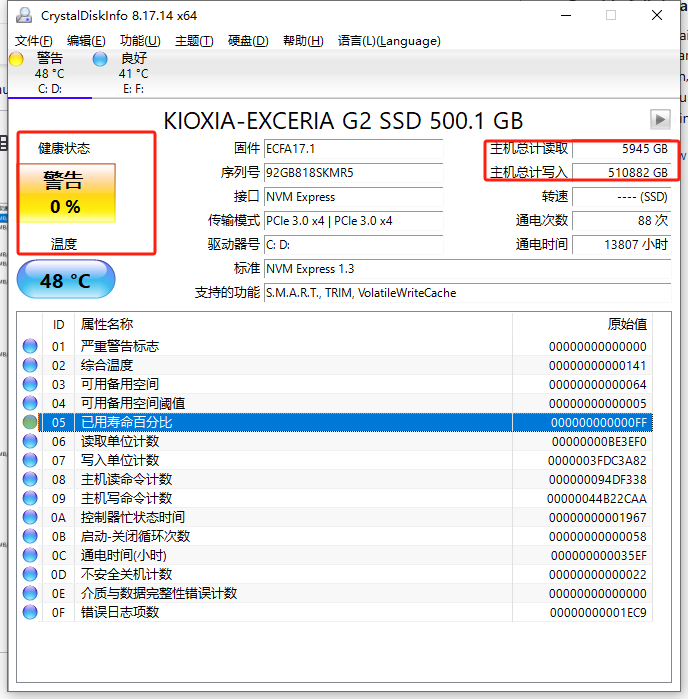Close the CrystalDiskInfo window
Viewport: 688px width, 699px height.
click(657, 16)
